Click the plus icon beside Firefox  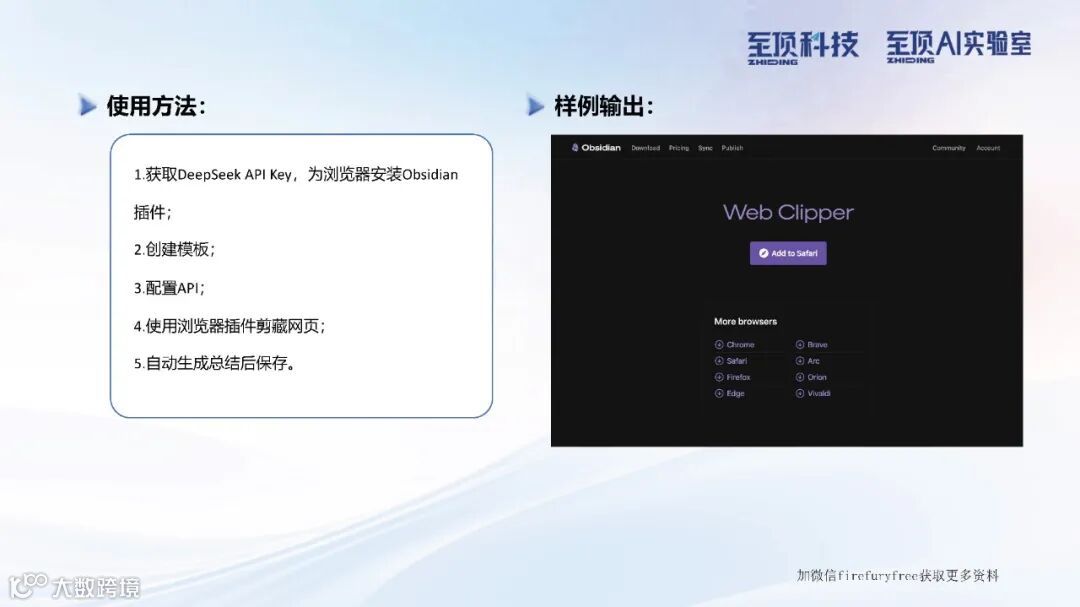[719, 378]
